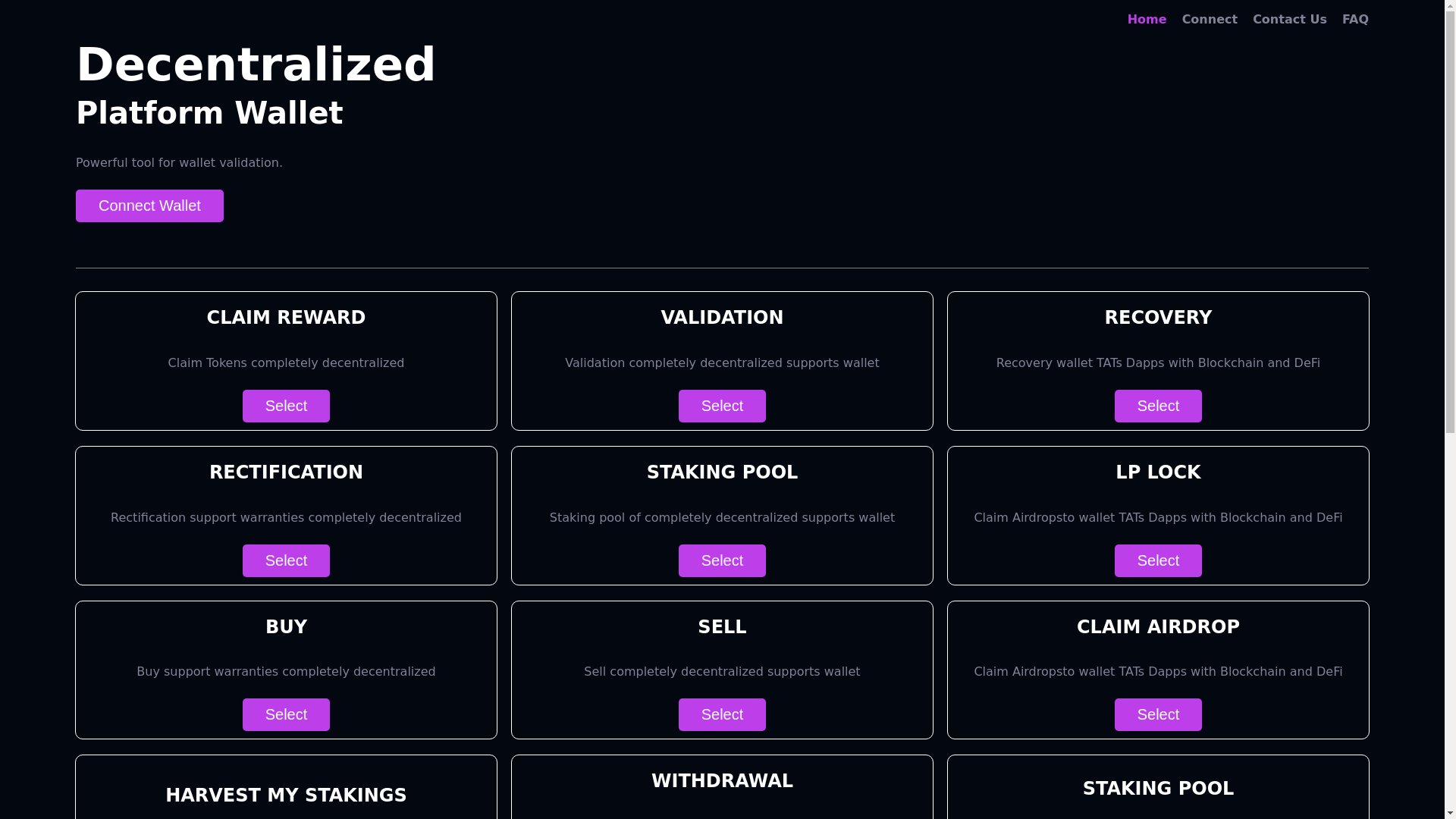The width and height of the screenshot is (1456, 819).
Task: Click the 'Decentralized' main title
Action: click(256, 64)
